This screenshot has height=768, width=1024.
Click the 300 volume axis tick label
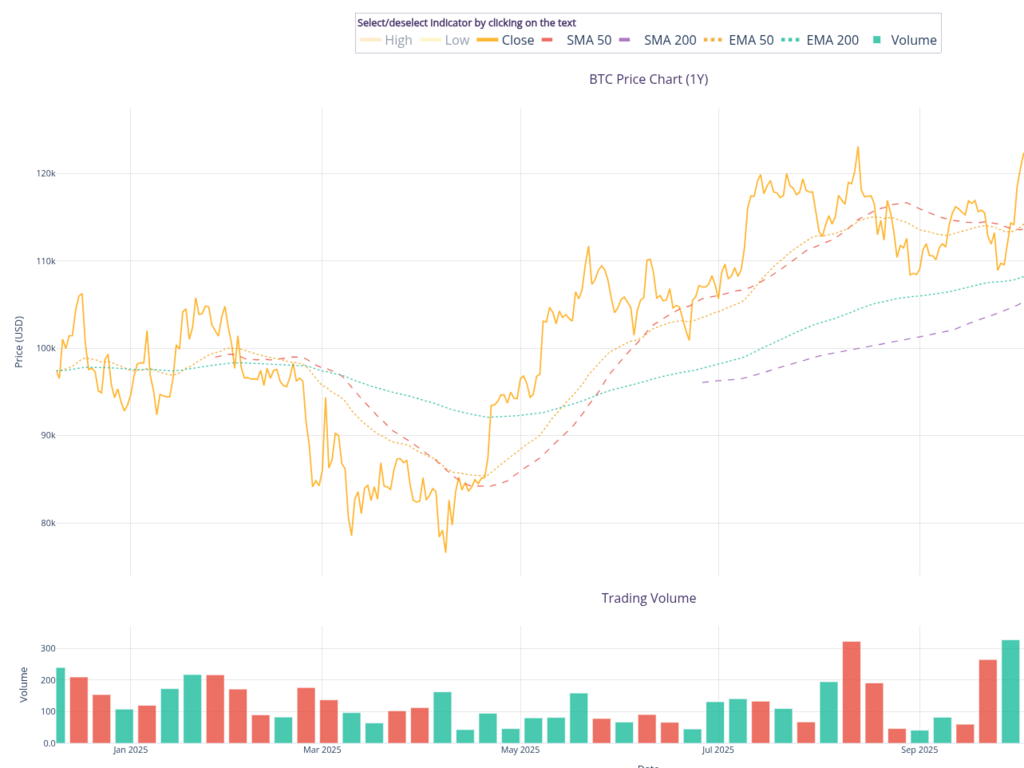coord(46,648)
